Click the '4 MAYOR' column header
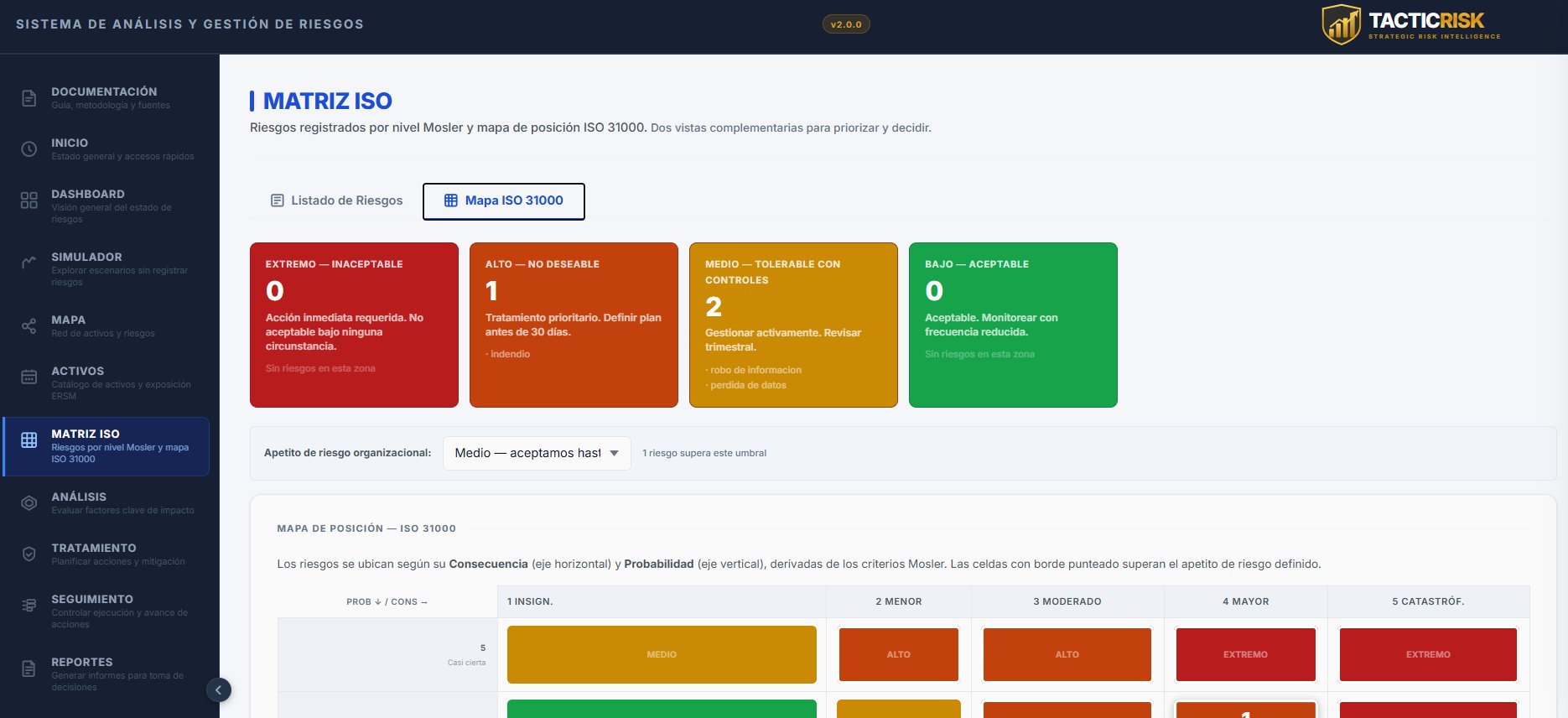Viewport: 1568px width, 718px height. [x=1246, y=601]
